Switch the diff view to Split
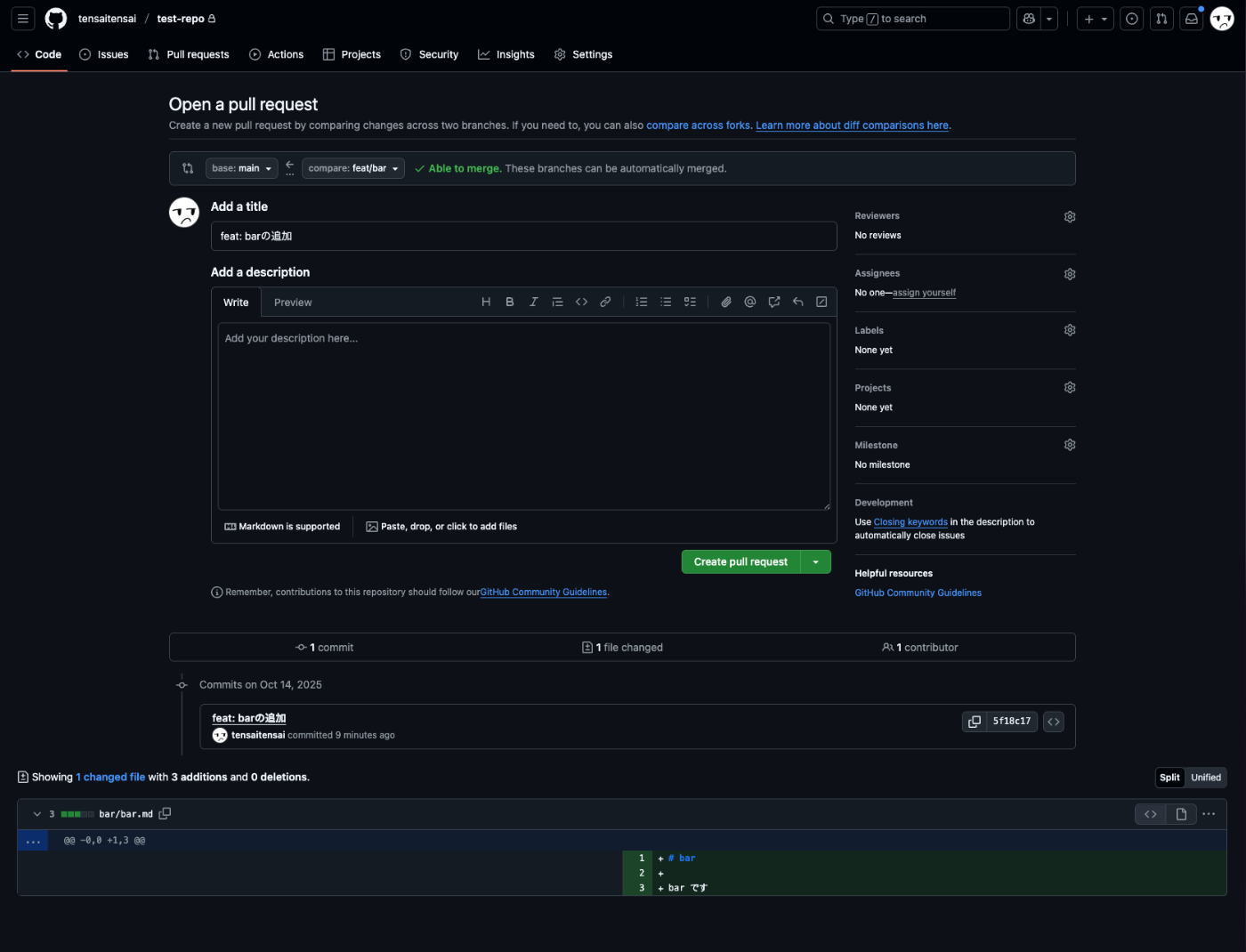 tap(1169, 778)
